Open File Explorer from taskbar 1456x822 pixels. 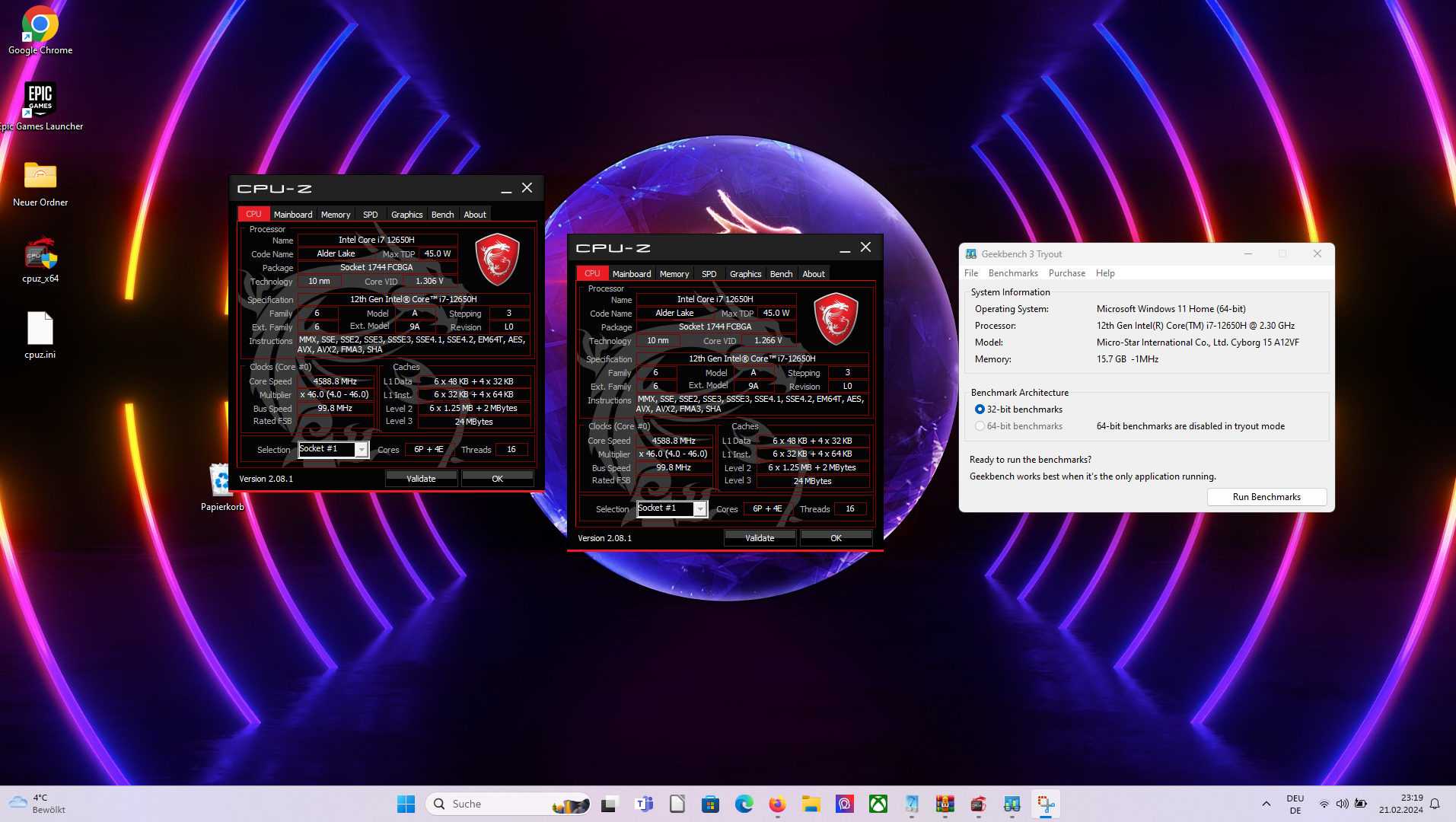[811, 804]
